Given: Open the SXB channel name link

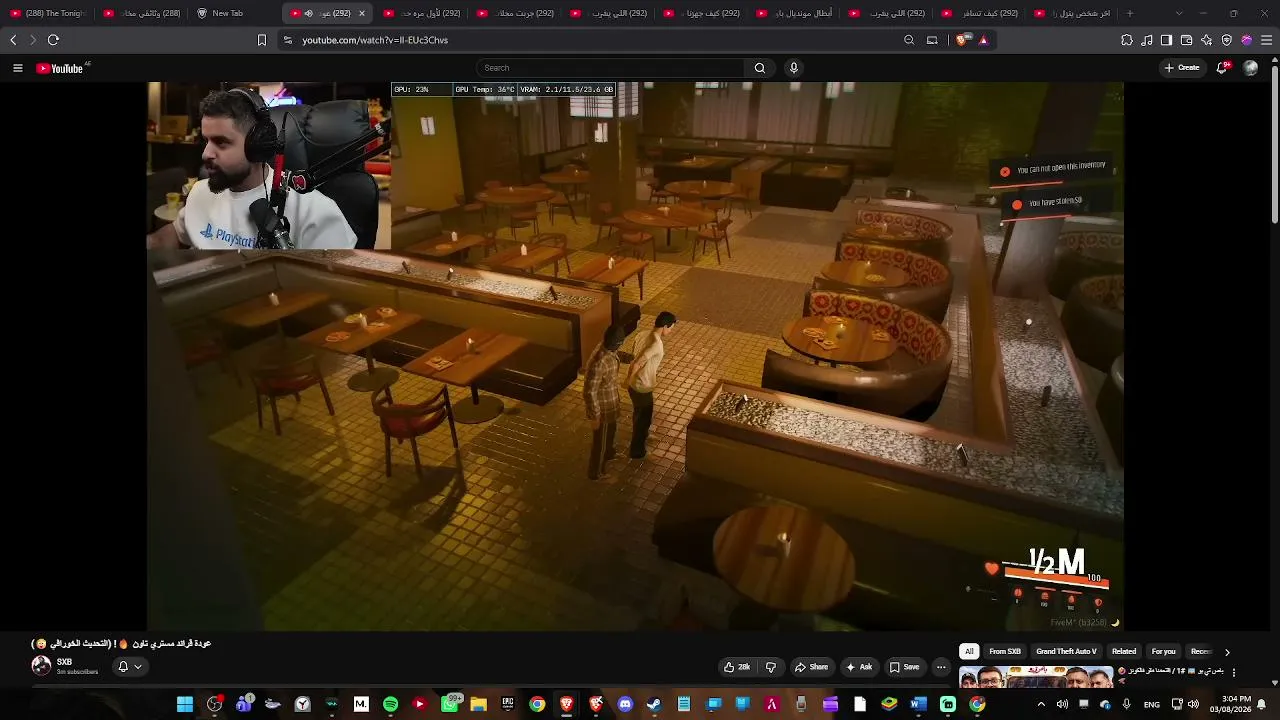Looking at the screenshot, I should pos(64,662).
